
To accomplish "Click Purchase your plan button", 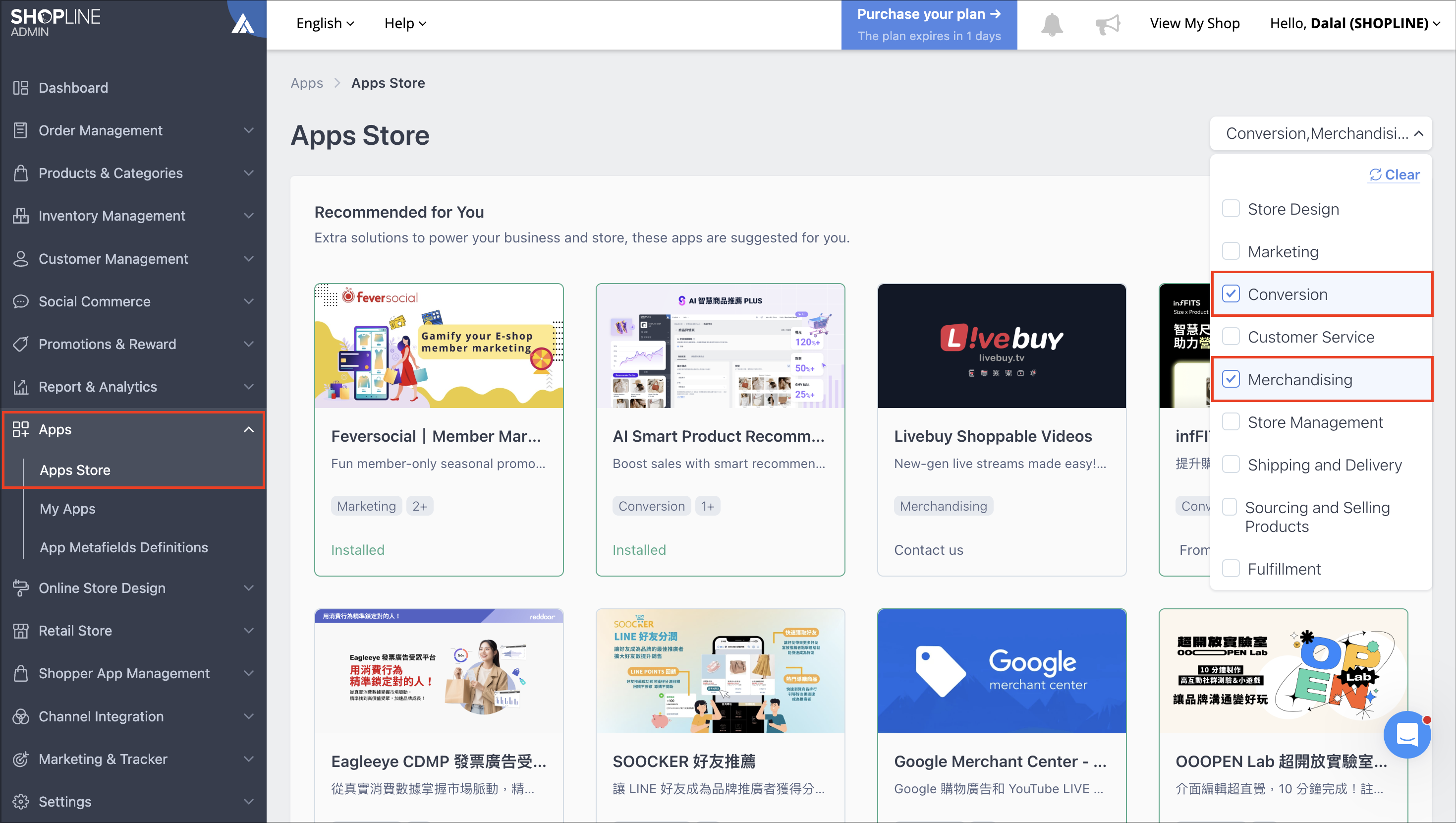I will (x=929, y=25).
